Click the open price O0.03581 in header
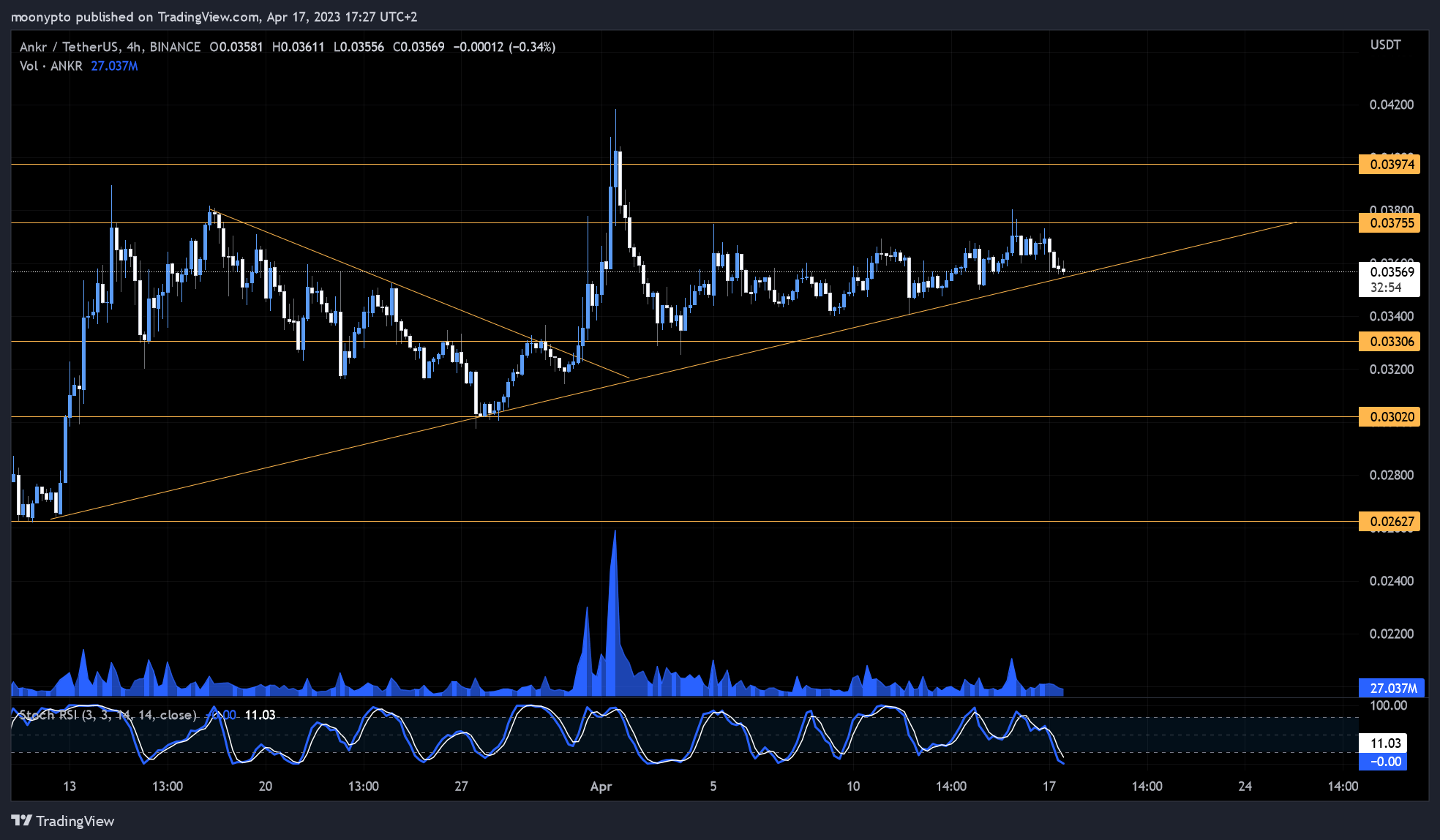 (x=236, y=47)
